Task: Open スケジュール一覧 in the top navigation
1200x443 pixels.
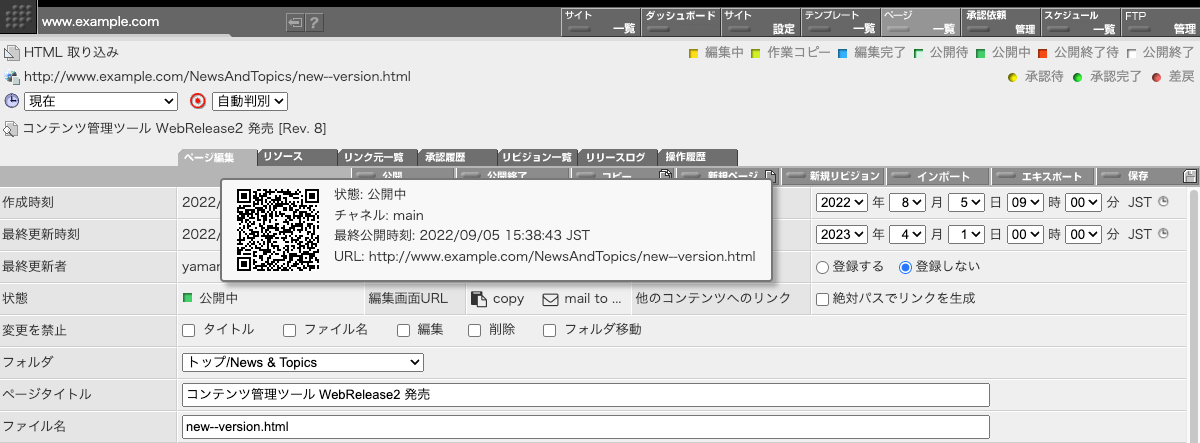Action: (1080, 22)
